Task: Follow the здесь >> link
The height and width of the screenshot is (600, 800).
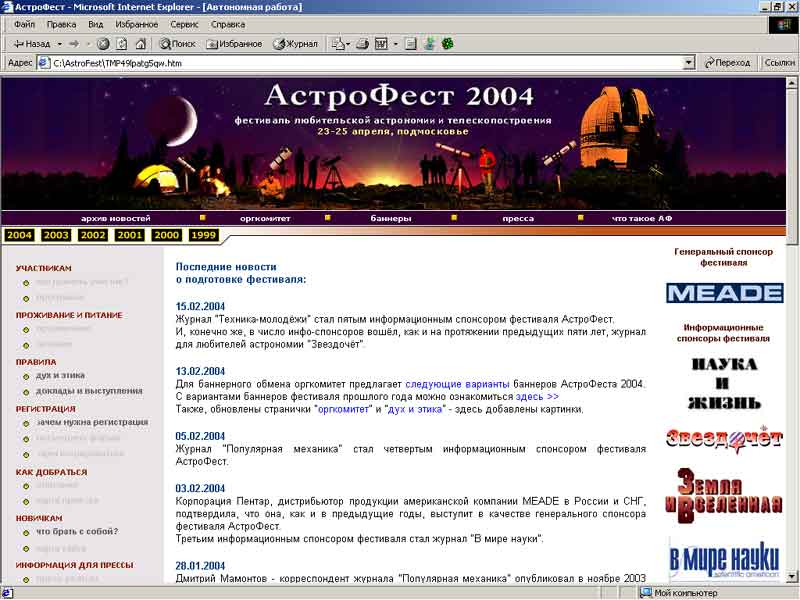Action: coord(537,396)
